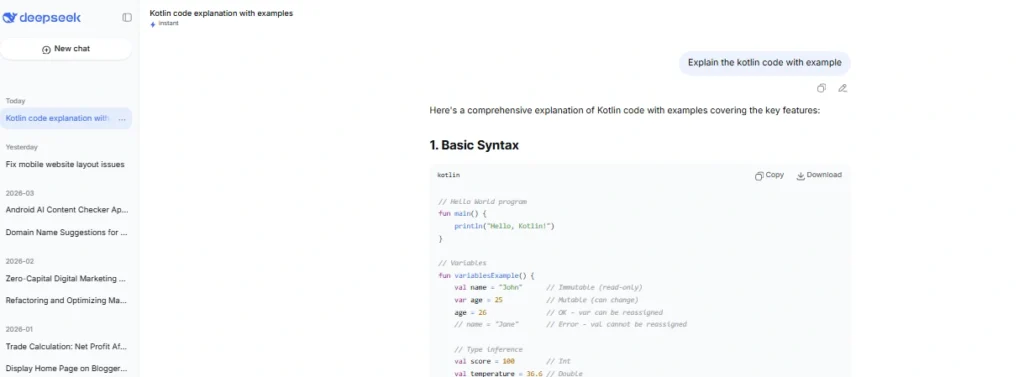Open the Domain Name Suggestions chat

pyautogui.click(x=66, y=232)
